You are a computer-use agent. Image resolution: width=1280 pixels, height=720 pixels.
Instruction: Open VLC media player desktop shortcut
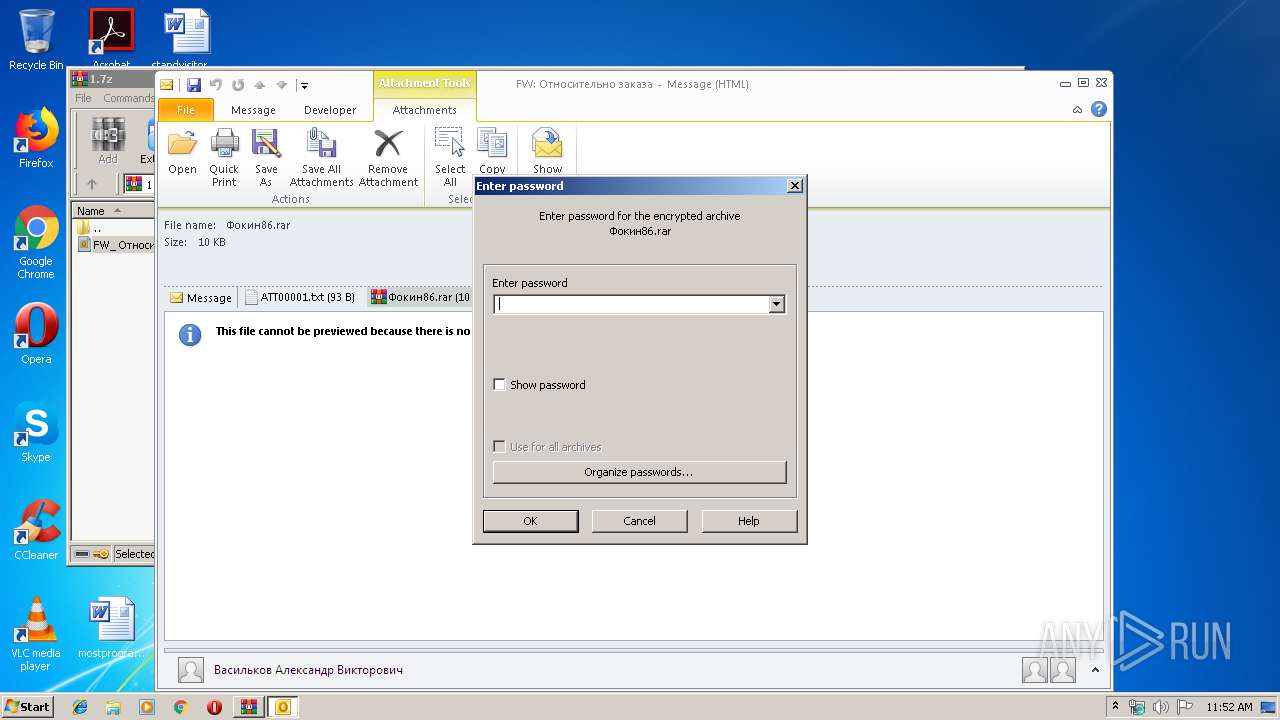coord(36,634)
